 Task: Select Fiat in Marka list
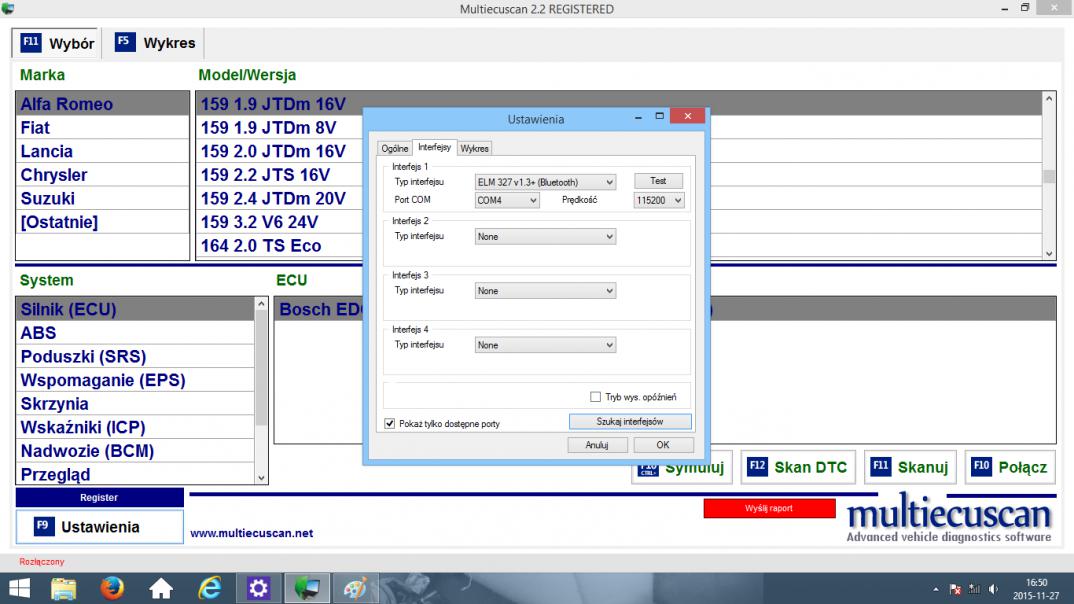pos(103,128)
